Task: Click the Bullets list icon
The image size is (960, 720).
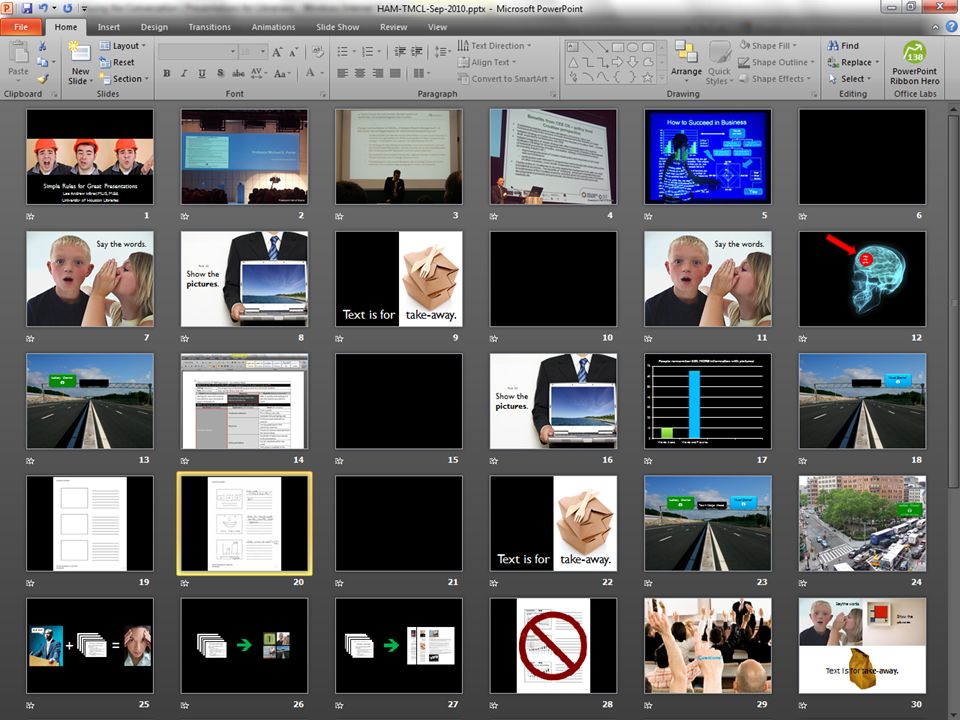Action: pyautogui.click(x=345, y=52)
